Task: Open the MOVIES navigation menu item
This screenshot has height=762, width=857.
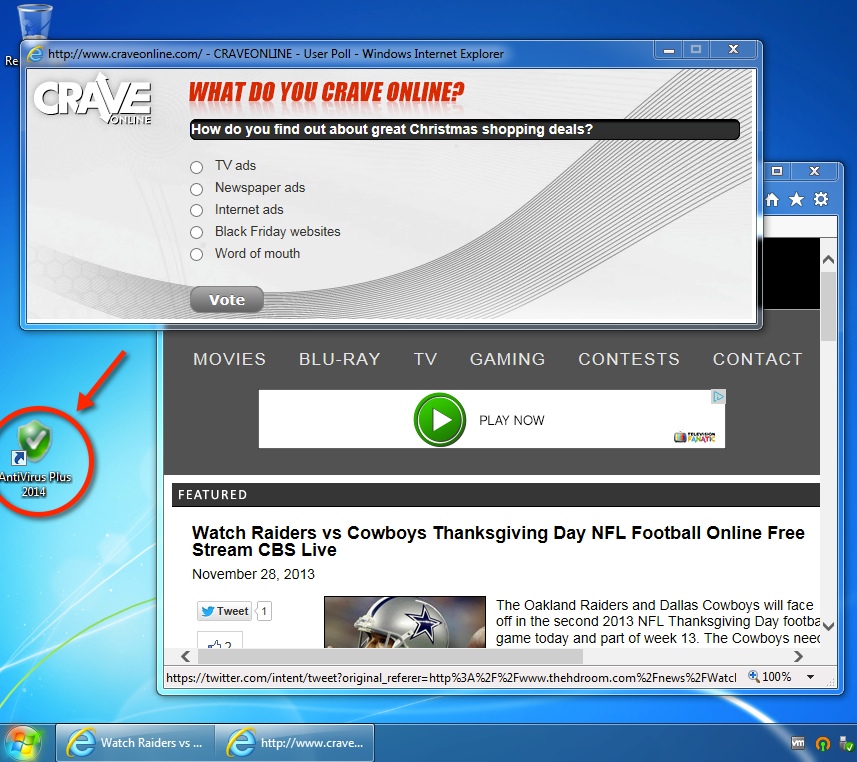Action: coord(230,359)
